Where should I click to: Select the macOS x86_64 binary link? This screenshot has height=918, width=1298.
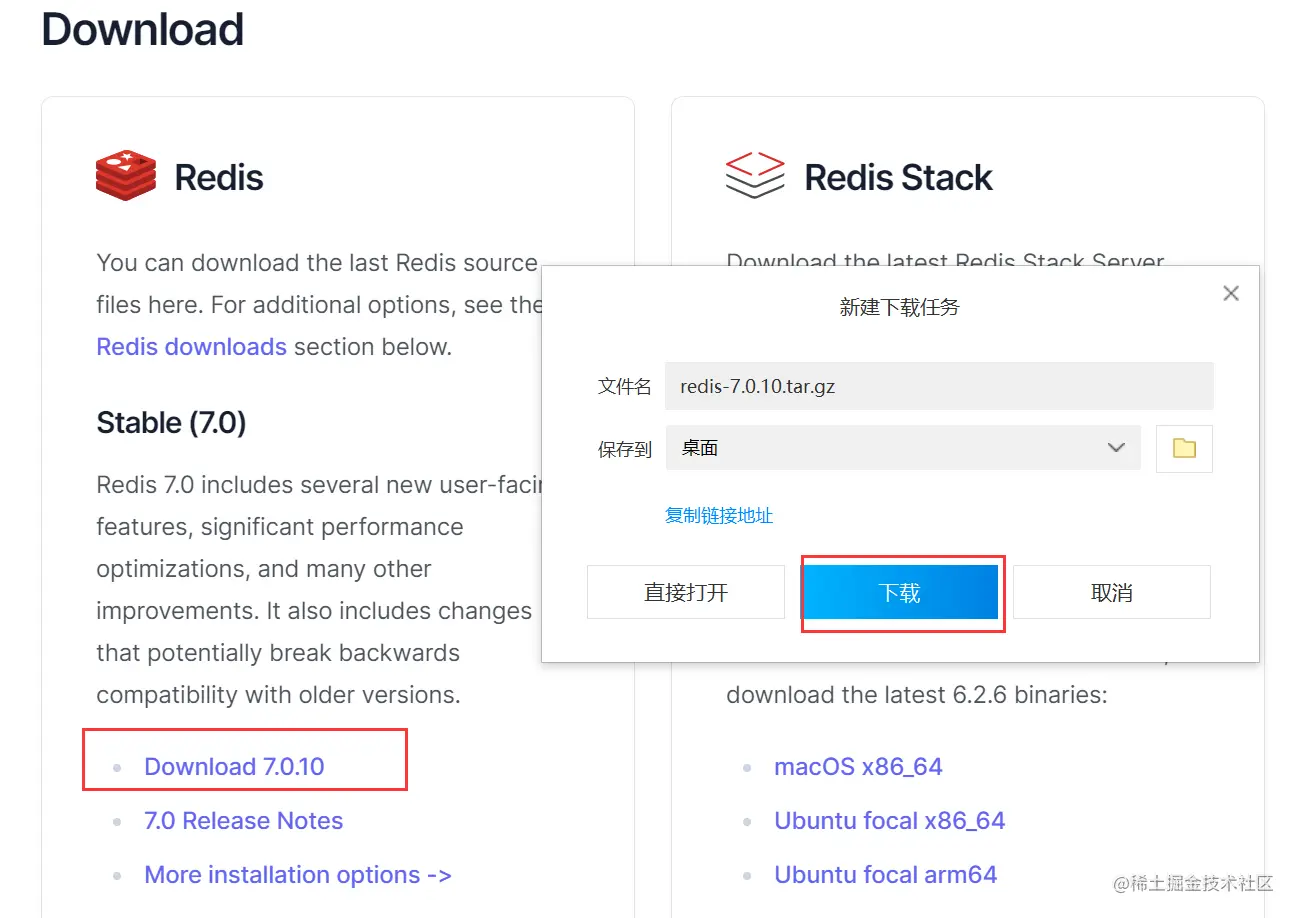click(858, 767)
